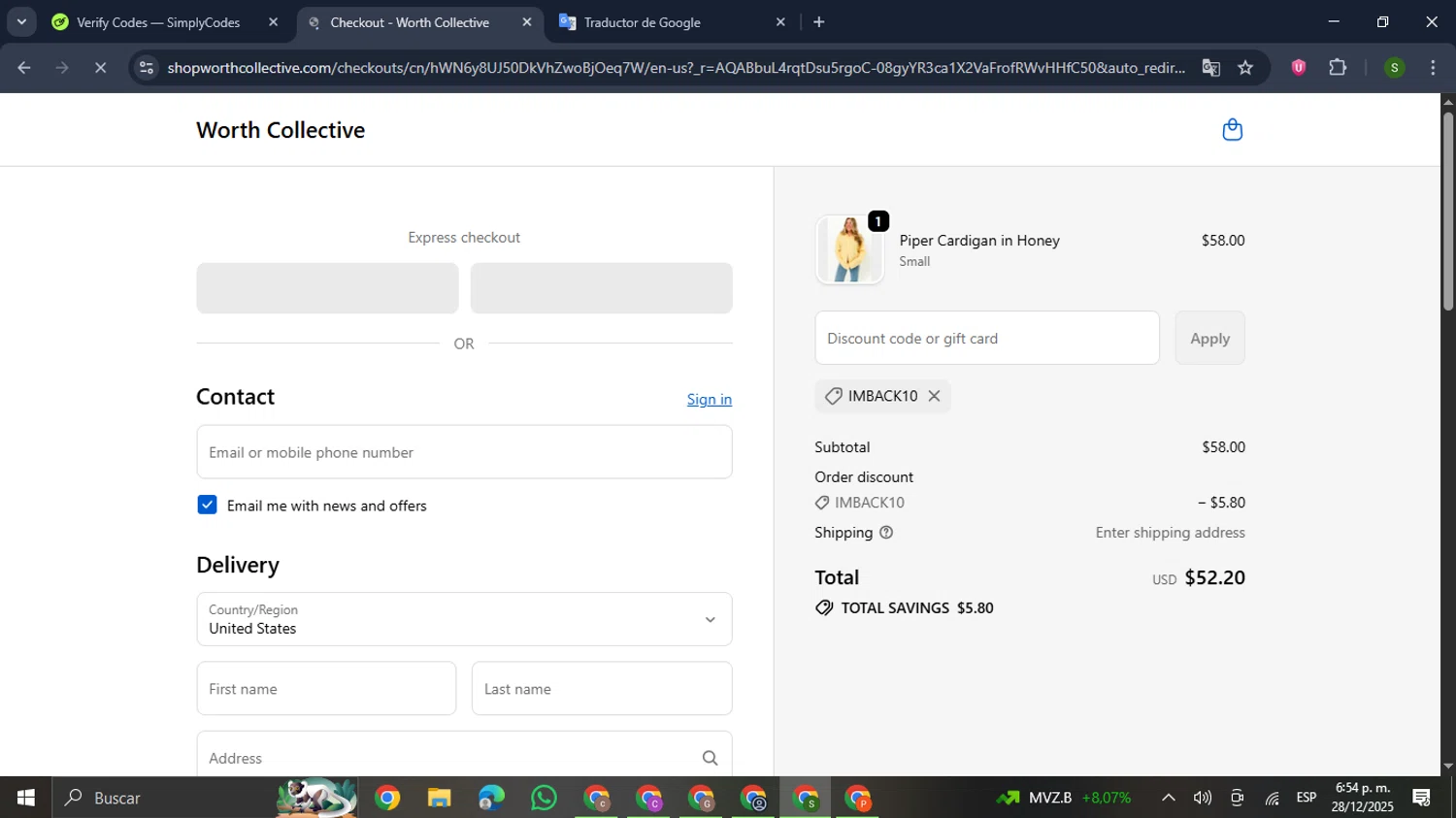Open the Windows Start menu

[26, 798]
